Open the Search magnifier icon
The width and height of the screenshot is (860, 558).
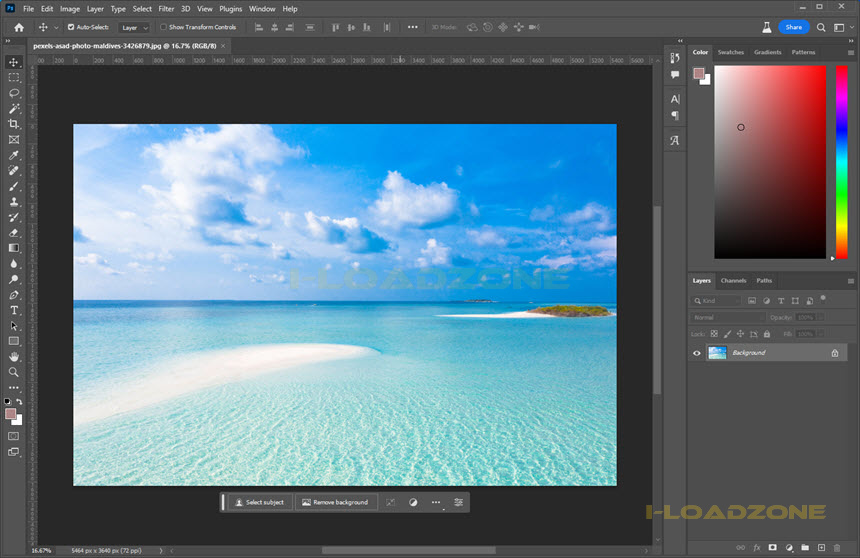click(x=821, y=27)
